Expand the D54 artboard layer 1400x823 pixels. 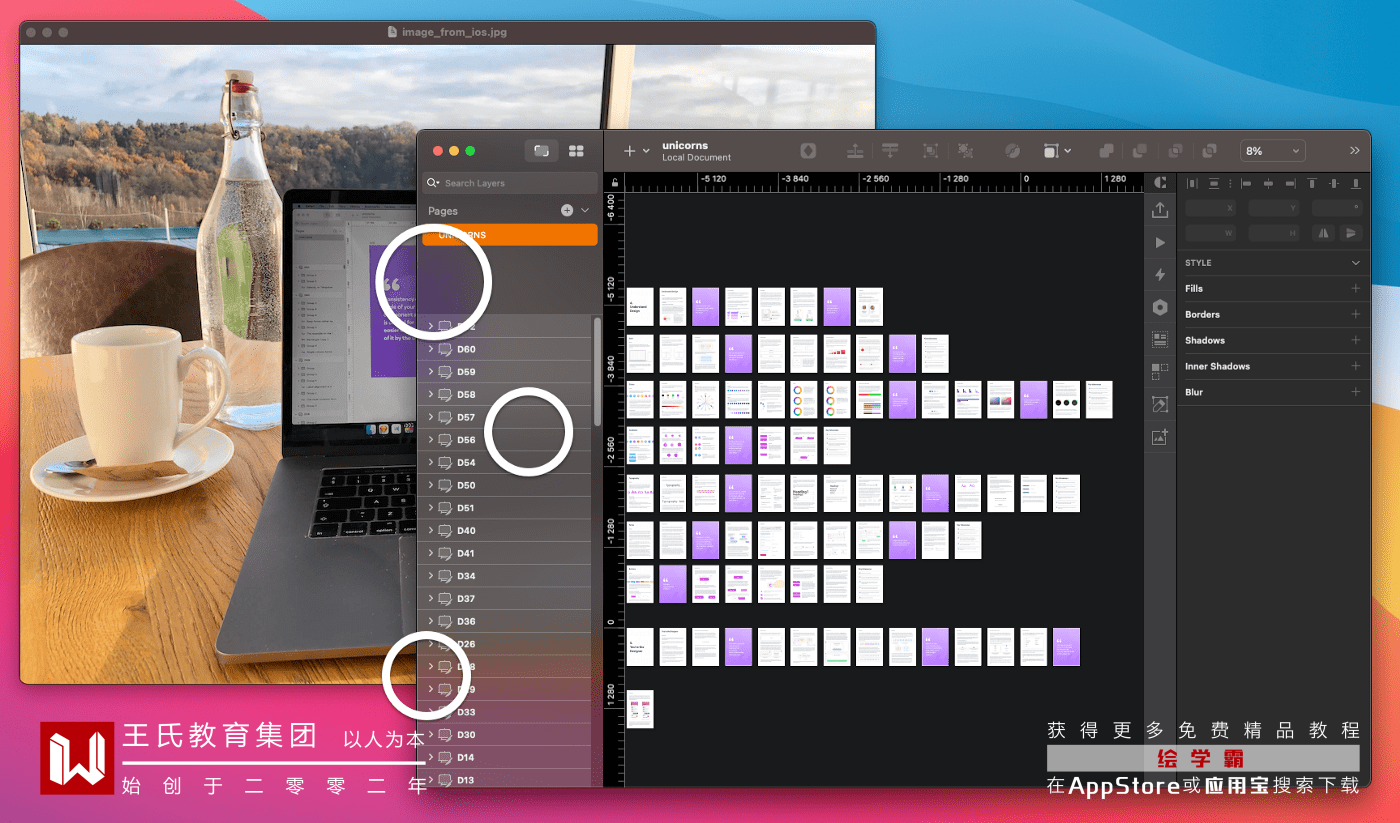point(431,463)
